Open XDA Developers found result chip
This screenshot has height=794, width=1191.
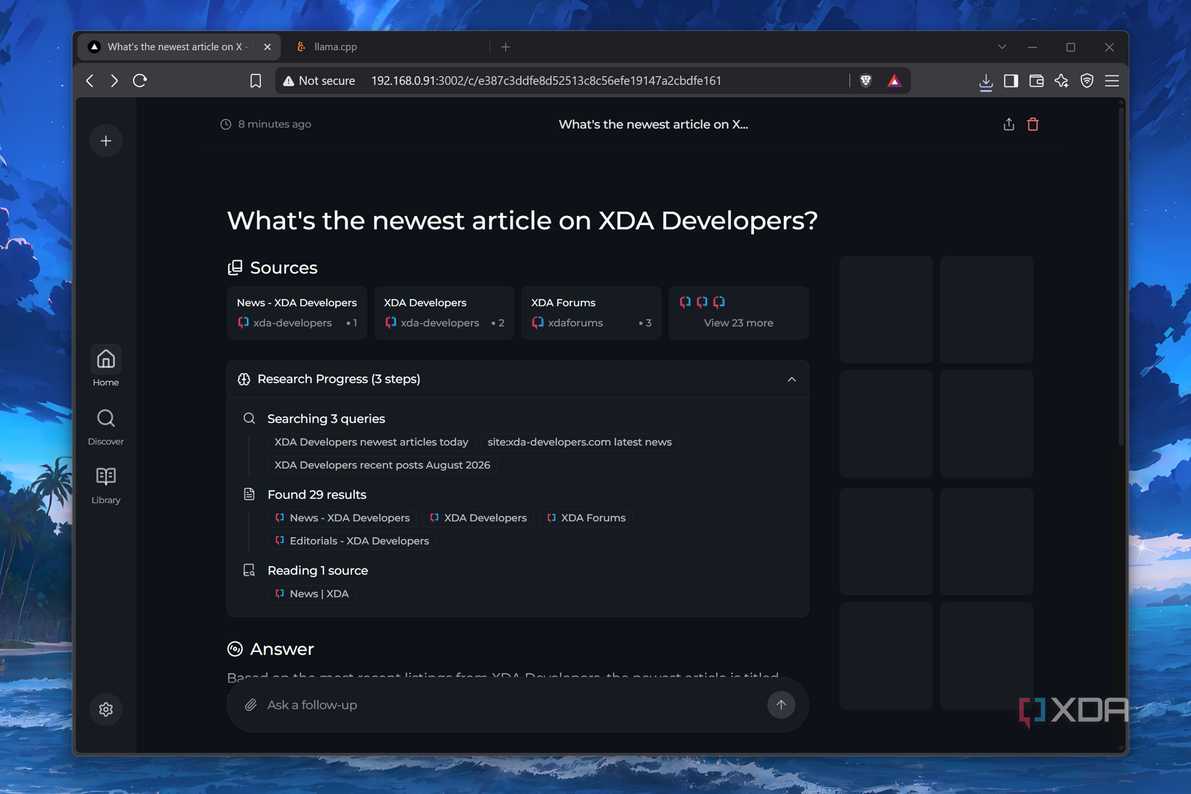pos(478,518)
